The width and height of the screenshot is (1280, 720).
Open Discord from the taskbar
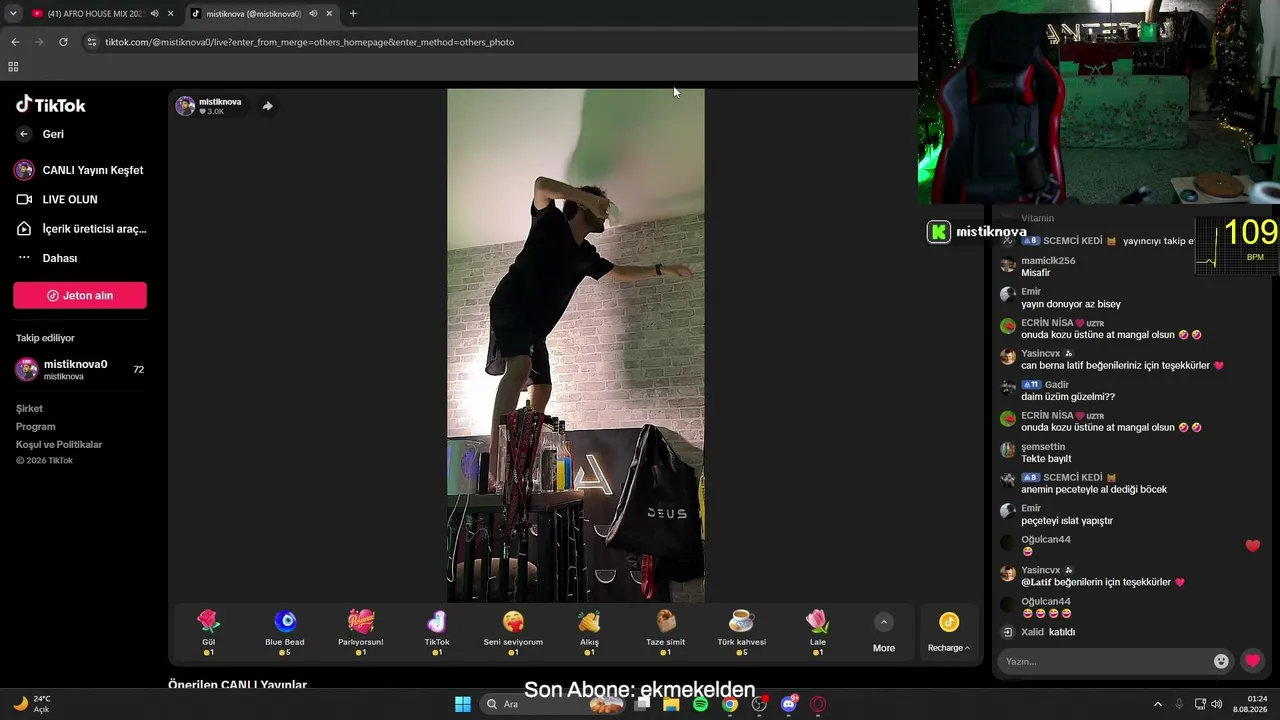(x=789, y=704)
